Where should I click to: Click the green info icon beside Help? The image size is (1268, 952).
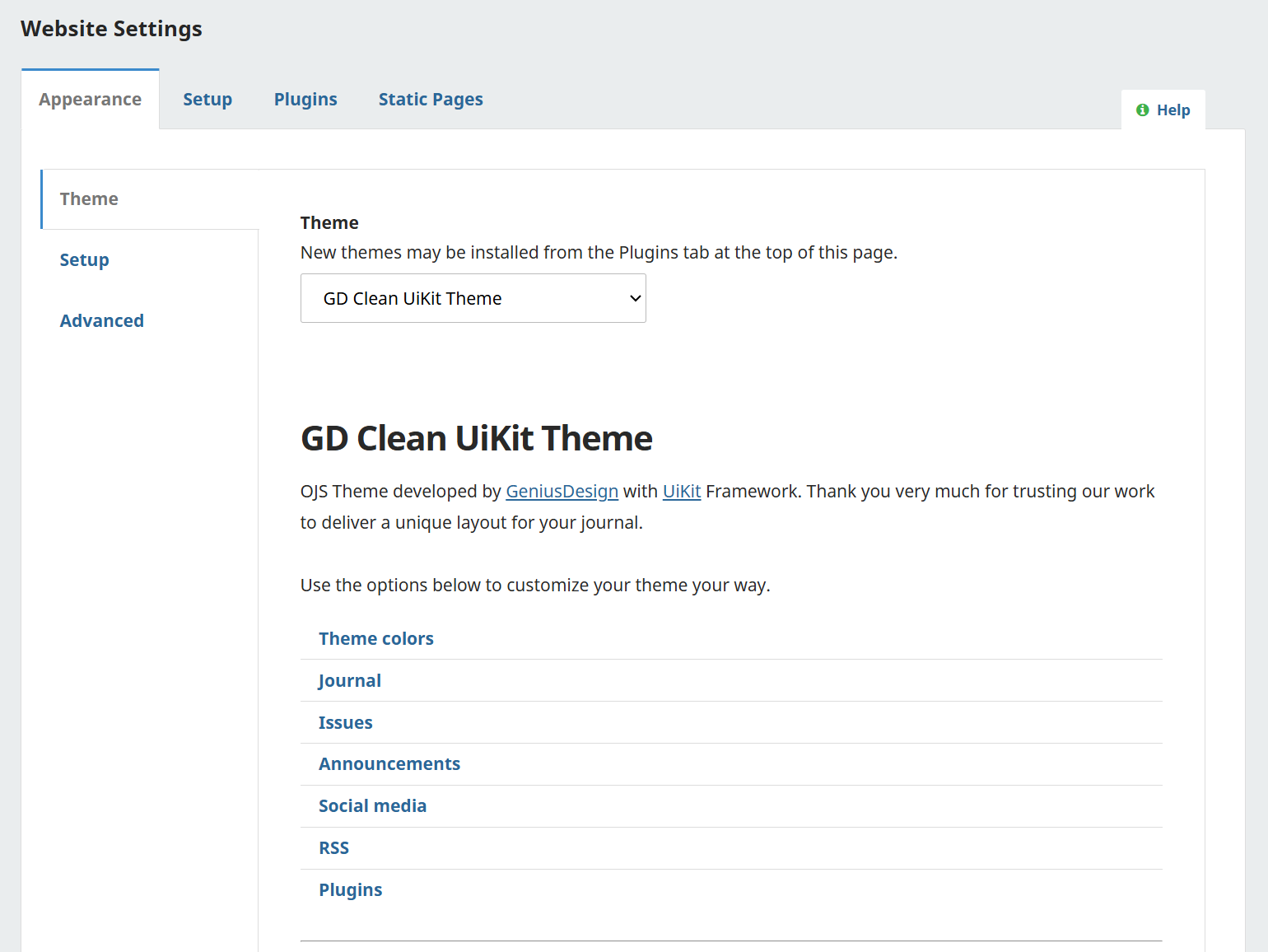coord(1142,110)
